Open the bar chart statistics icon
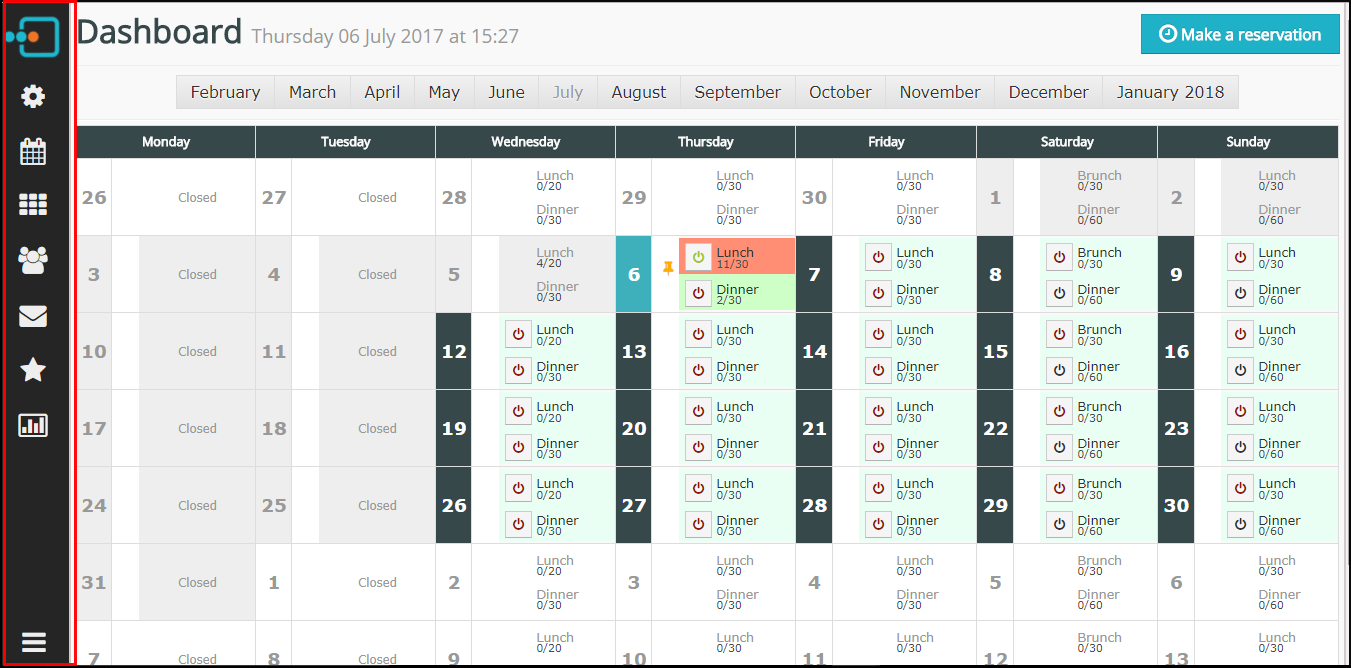 click(x=33, y=426)
